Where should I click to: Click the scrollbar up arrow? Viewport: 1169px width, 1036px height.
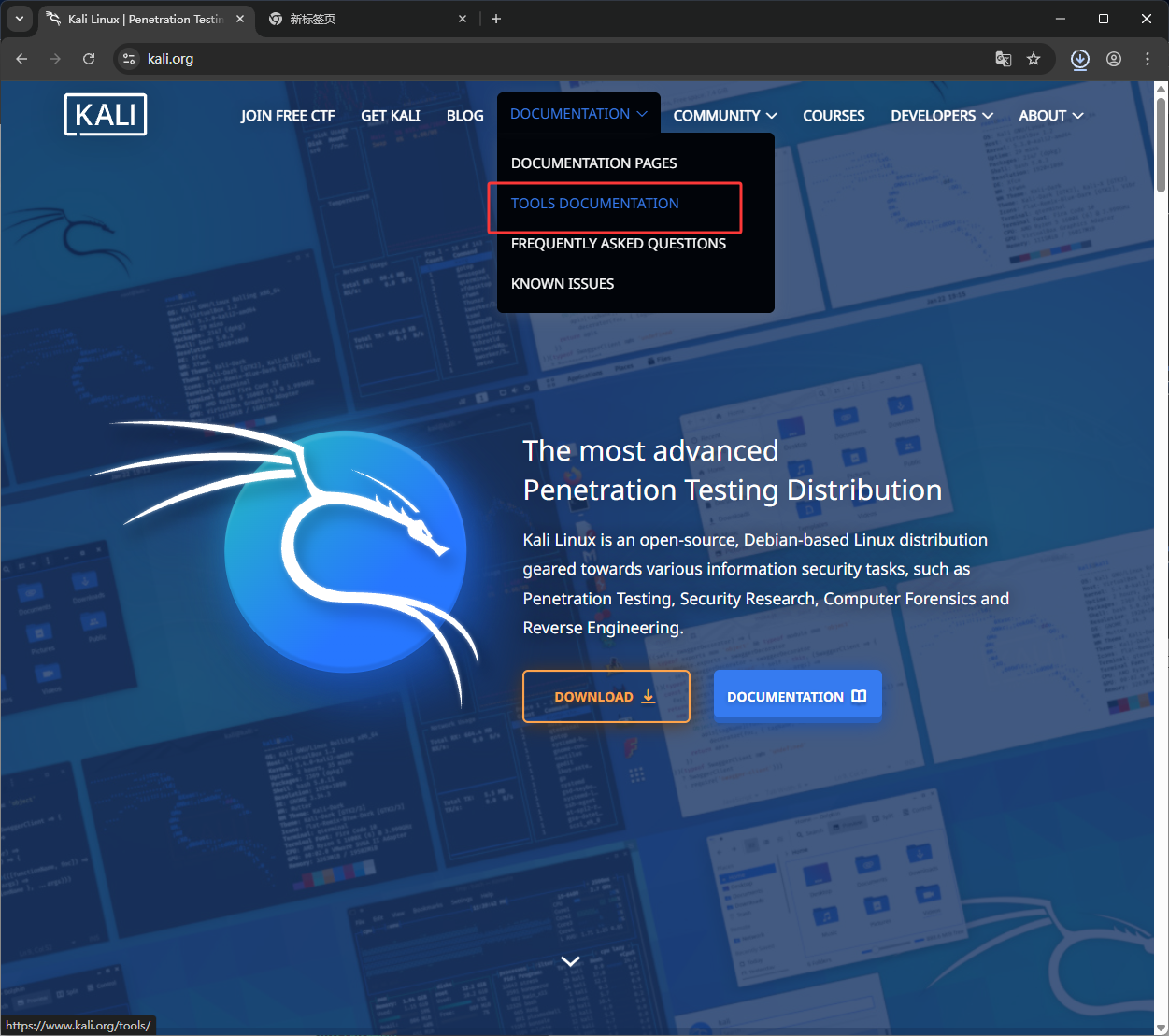1162,90
